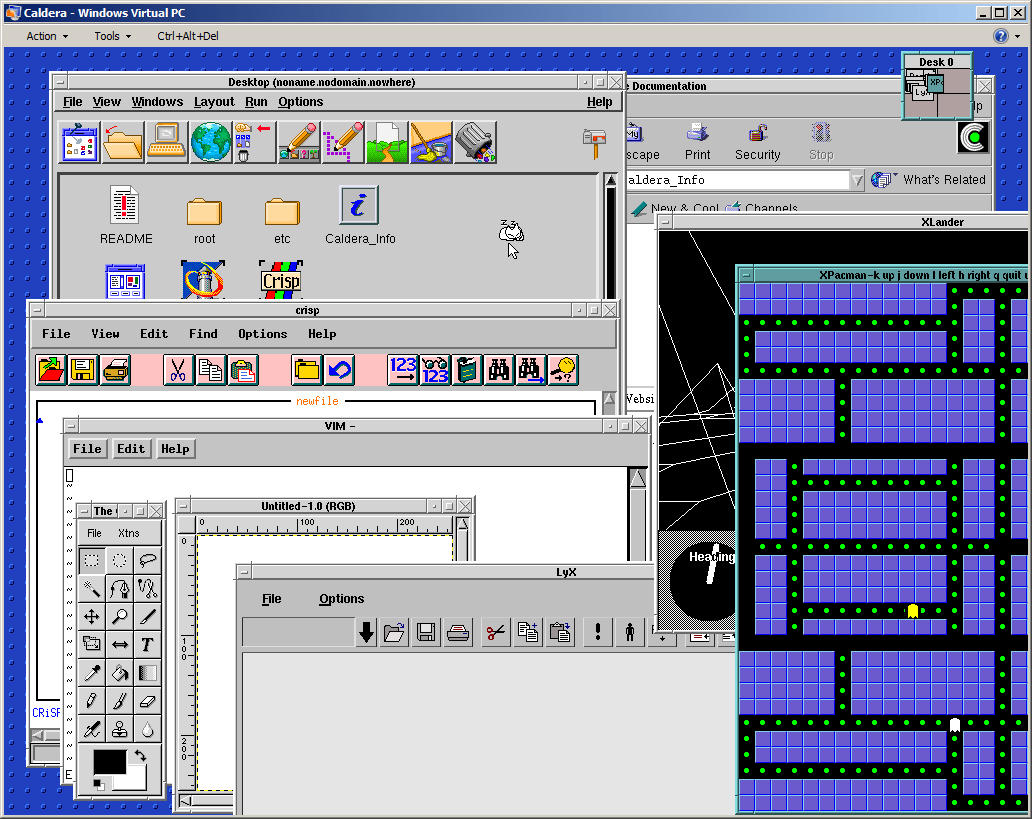Click the floppy save icon in LyX toolbar

pos(426,633)
